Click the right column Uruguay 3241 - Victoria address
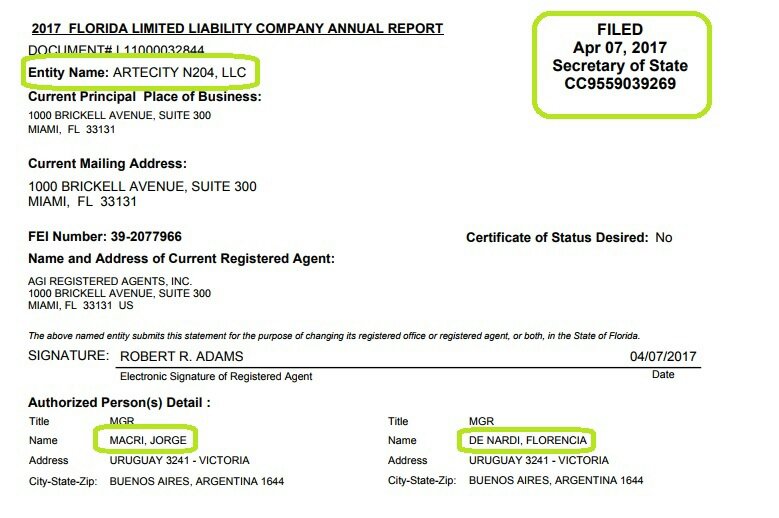Image resolution: width=779 pixels, height=518 pixels. click(539, 460)
